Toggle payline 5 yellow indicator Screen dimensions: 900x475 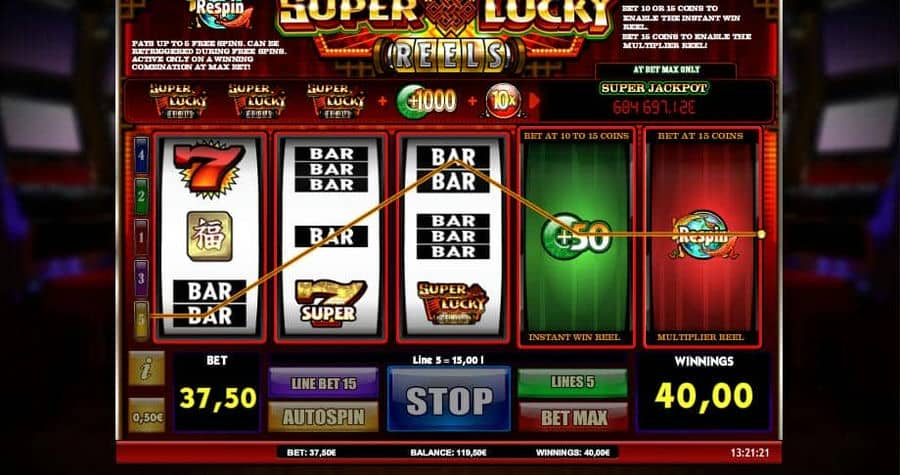click(141, 319)
